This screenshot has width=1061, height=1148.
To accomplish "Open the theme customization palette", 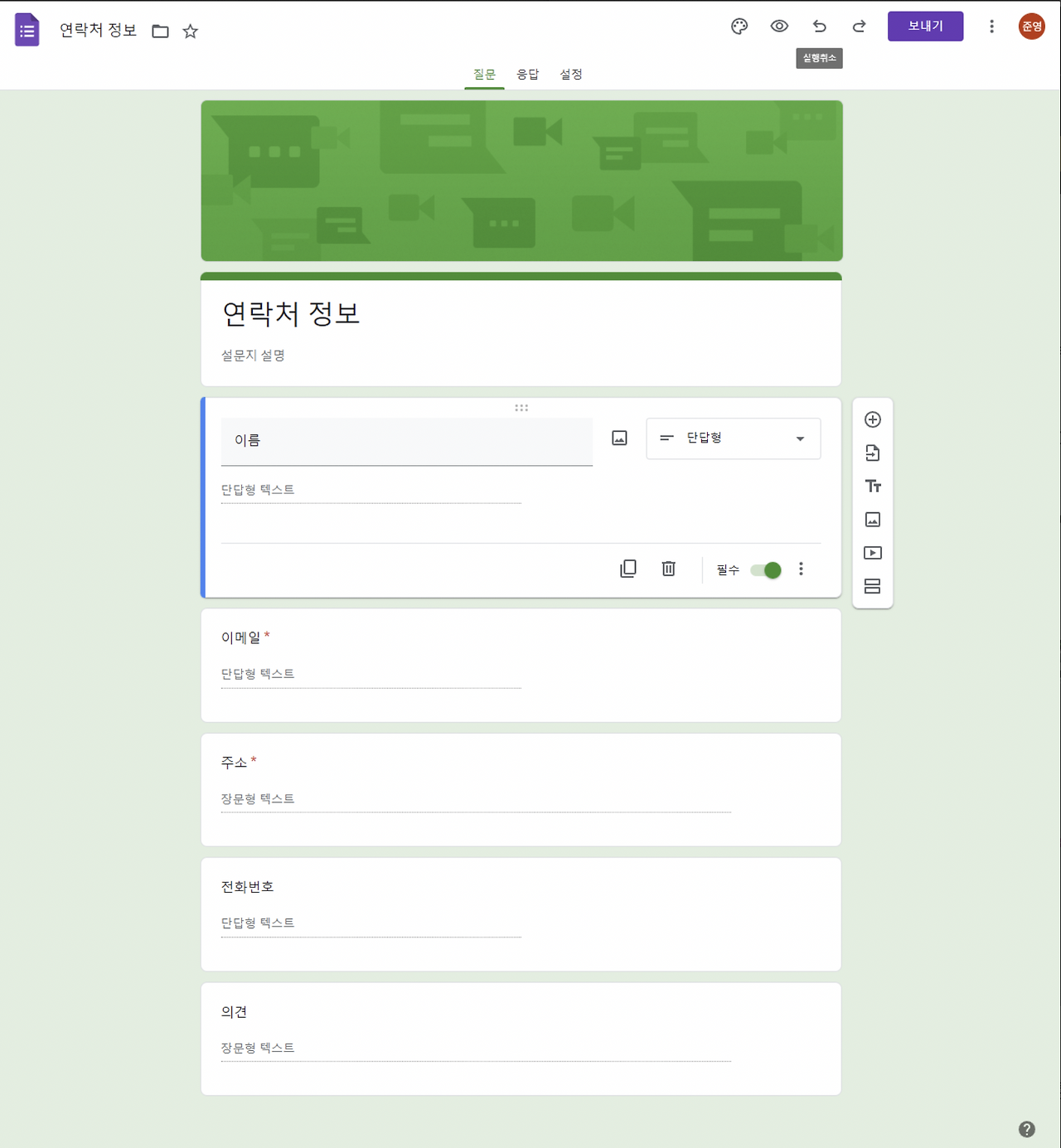I will 739,26.
